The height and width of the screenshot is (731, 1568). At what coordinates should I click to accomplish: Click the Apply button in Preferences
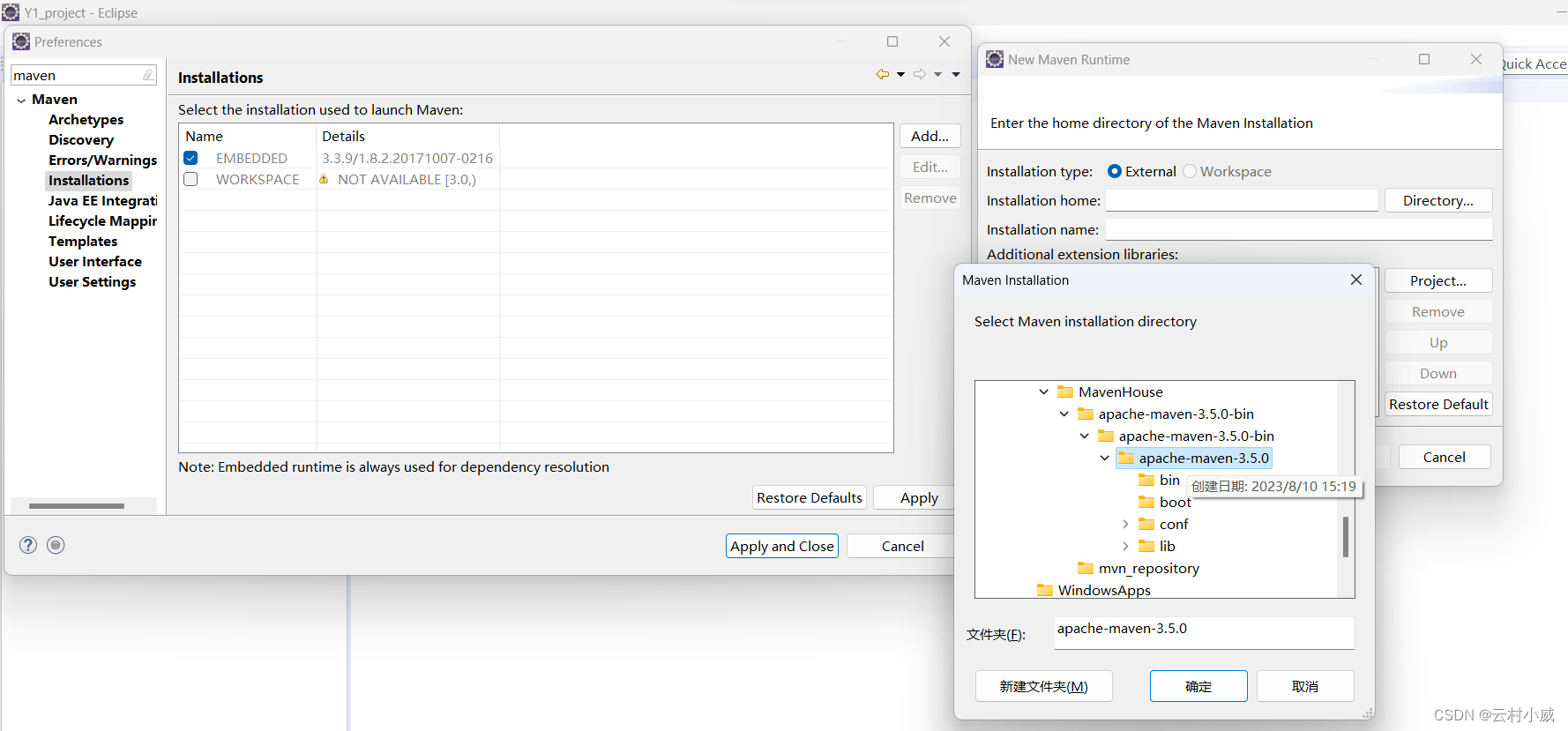(914, 497)
